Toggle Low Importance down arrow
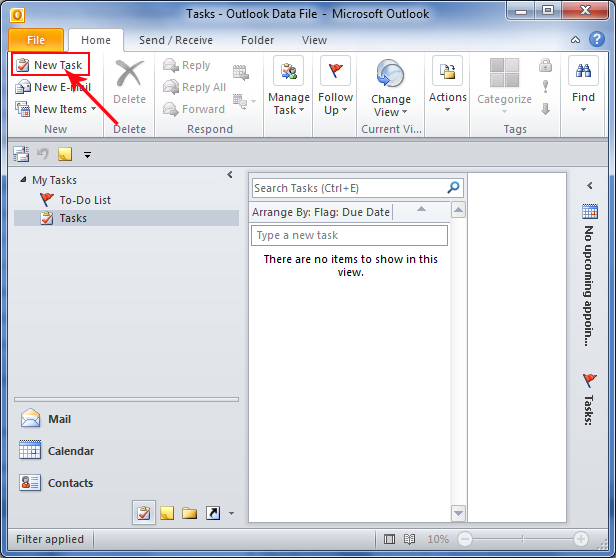 coord(545,108)
